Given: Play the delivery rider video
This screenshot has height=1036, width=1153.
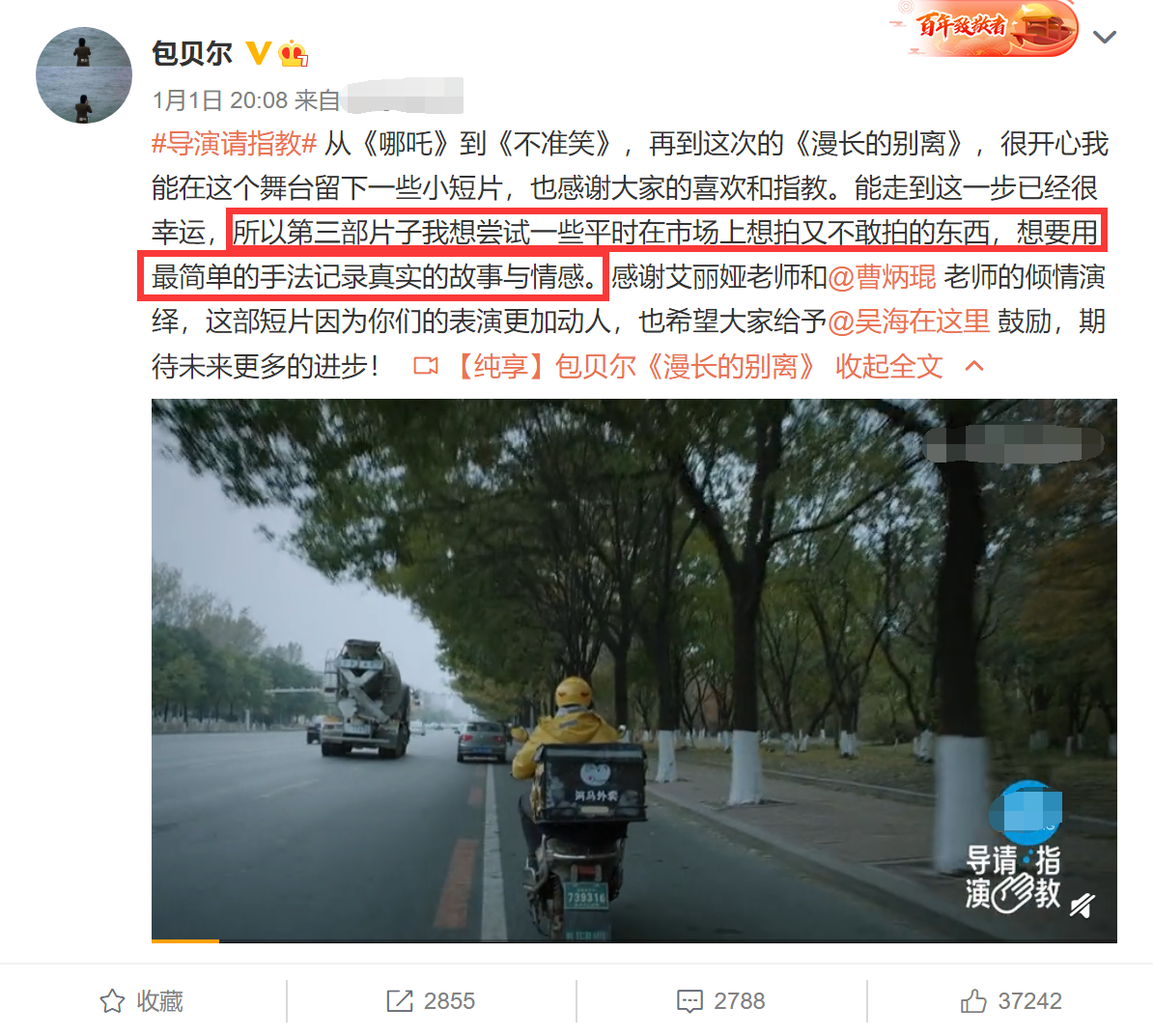Looking at the screenshot, I should tap(633, 670).
